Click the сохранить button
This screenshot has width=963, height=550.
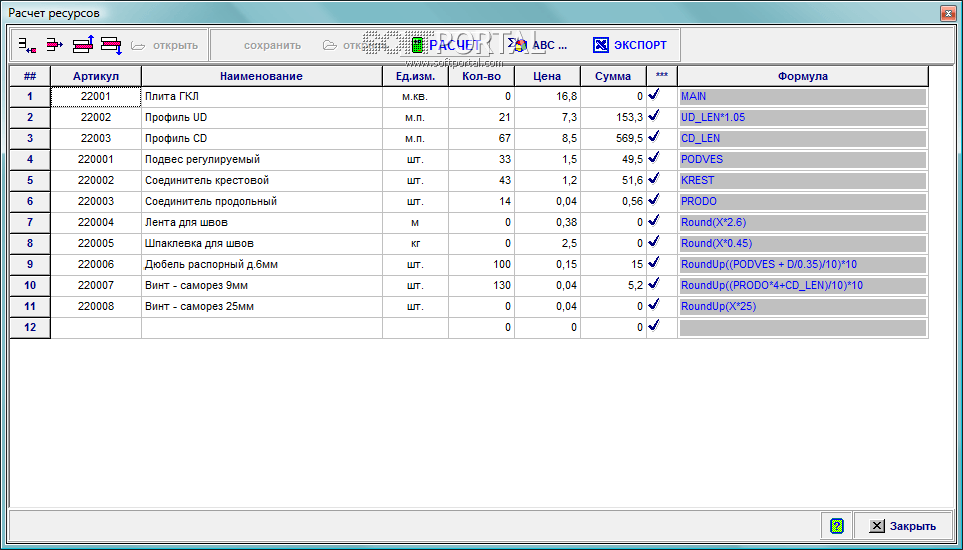pos(272,45)
